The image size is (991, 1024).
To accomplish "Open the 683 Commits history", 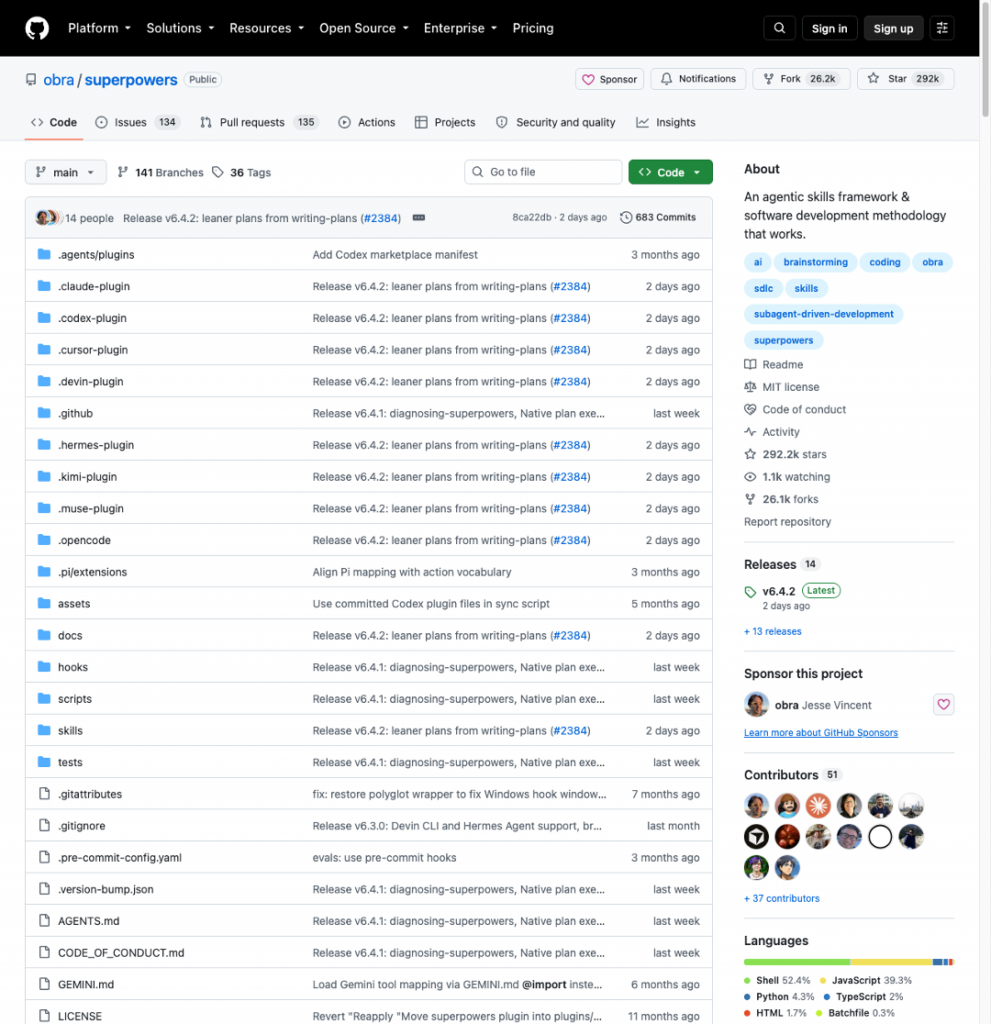I will click(658, 217).
